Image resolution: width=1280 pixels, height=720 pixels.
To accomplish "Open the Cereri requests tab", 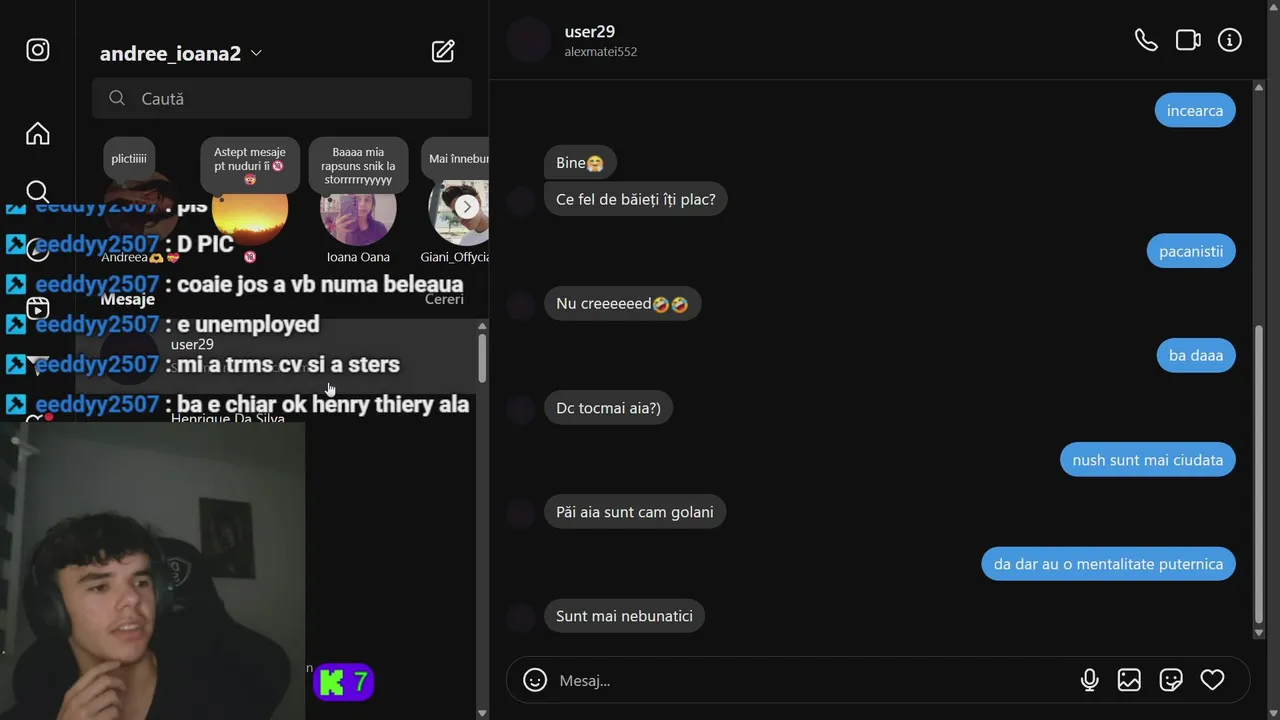I will pyautogui.click(x=444, y=299).
